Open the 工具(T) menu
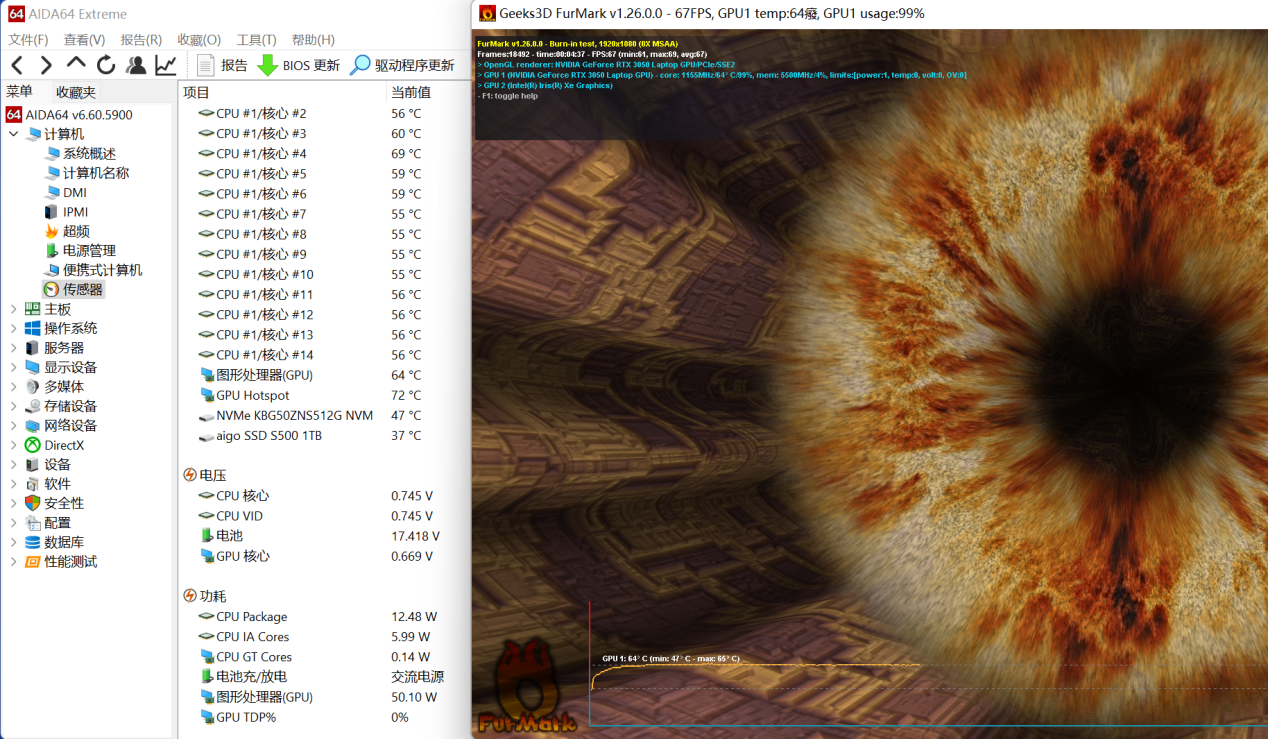This screenshot has height=739, width=1268. (x=256, y=40)
